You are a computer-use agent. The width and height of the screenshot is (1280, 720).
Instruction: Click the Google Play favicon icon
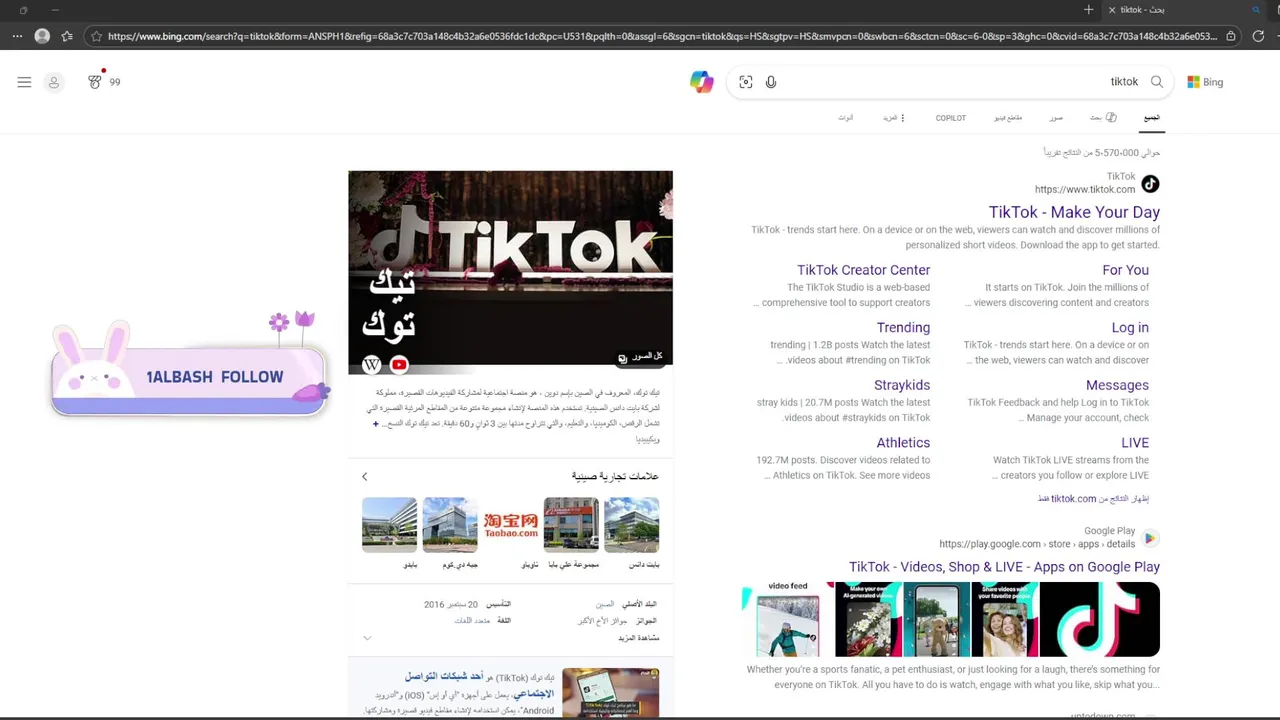(x=1150, y=538)
